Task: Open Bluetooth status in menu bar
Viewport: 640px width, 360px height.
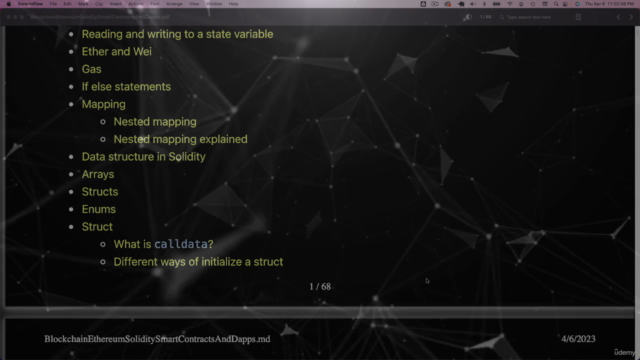Action: pos(484,4)
